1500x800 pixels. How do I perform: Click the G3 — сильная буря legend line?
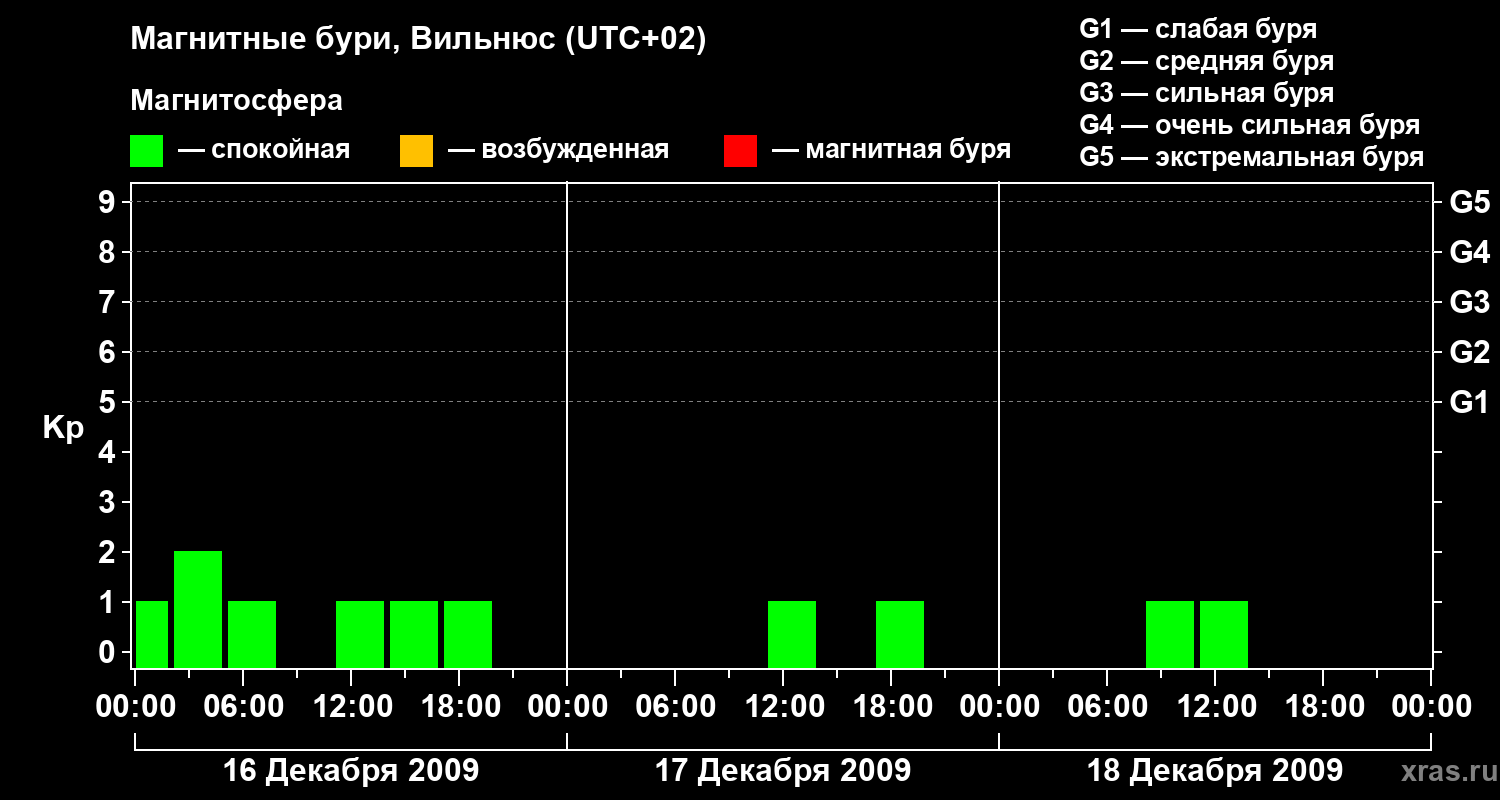pyautogui.click(x=1206, y=93)
